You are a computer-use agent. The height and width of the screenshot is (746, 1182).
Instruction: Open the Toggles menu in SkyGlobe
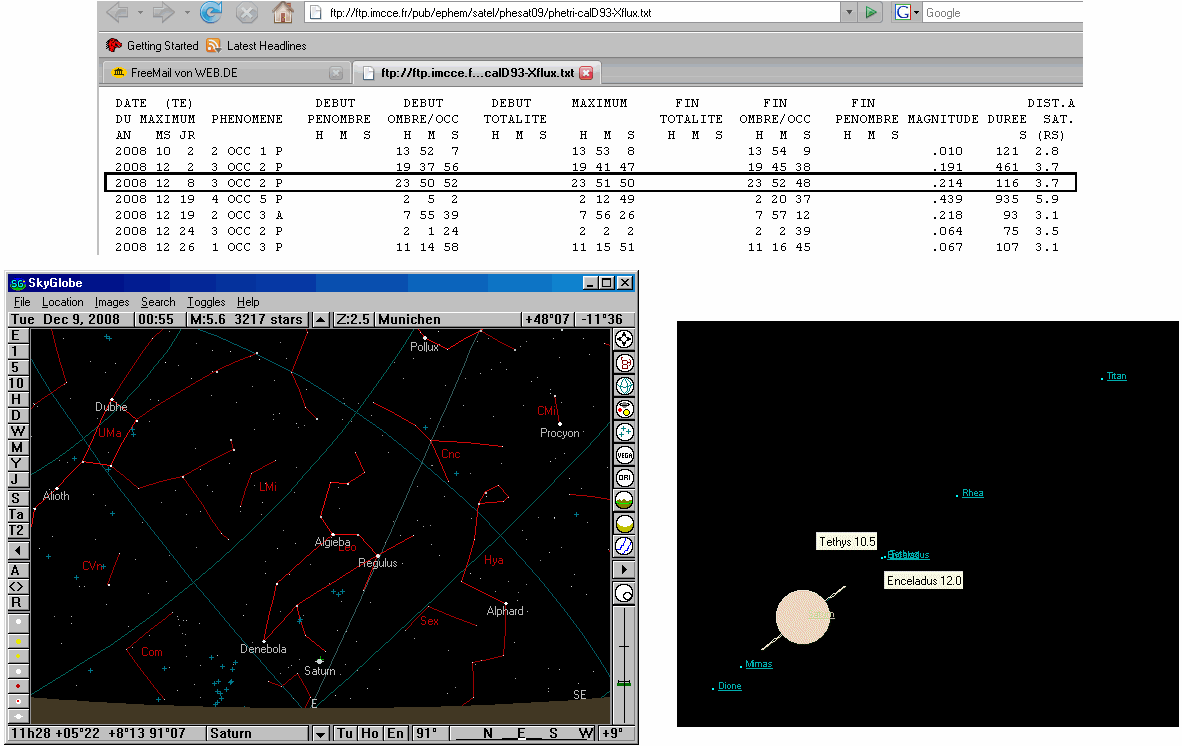point(206,302)
